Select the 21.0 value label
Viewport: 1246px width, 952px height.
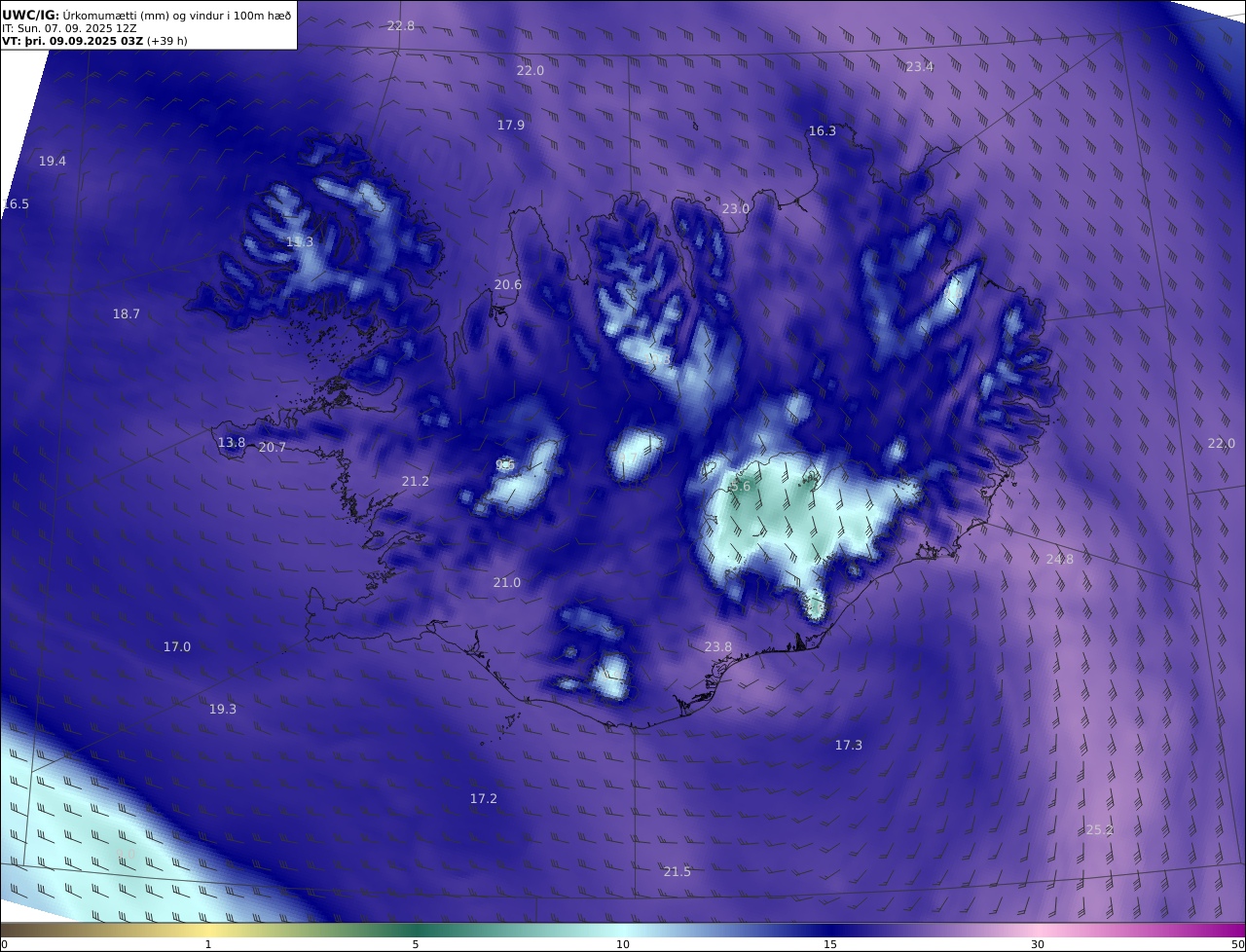coord(507,582)
